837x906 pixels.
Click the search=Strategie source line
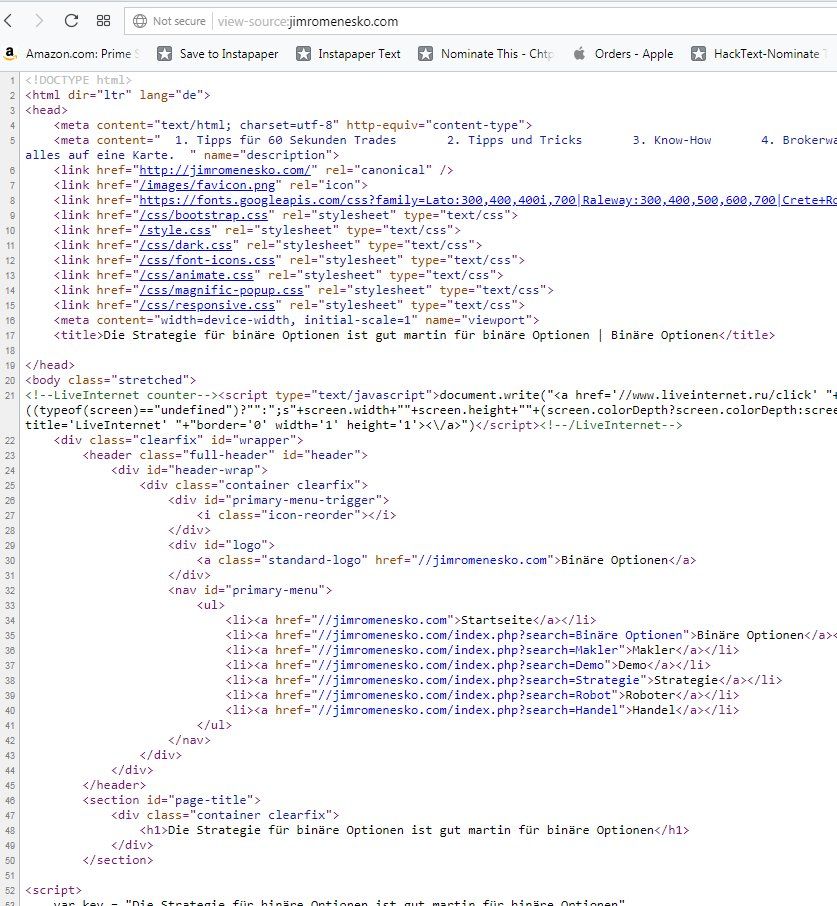(504, 681)
